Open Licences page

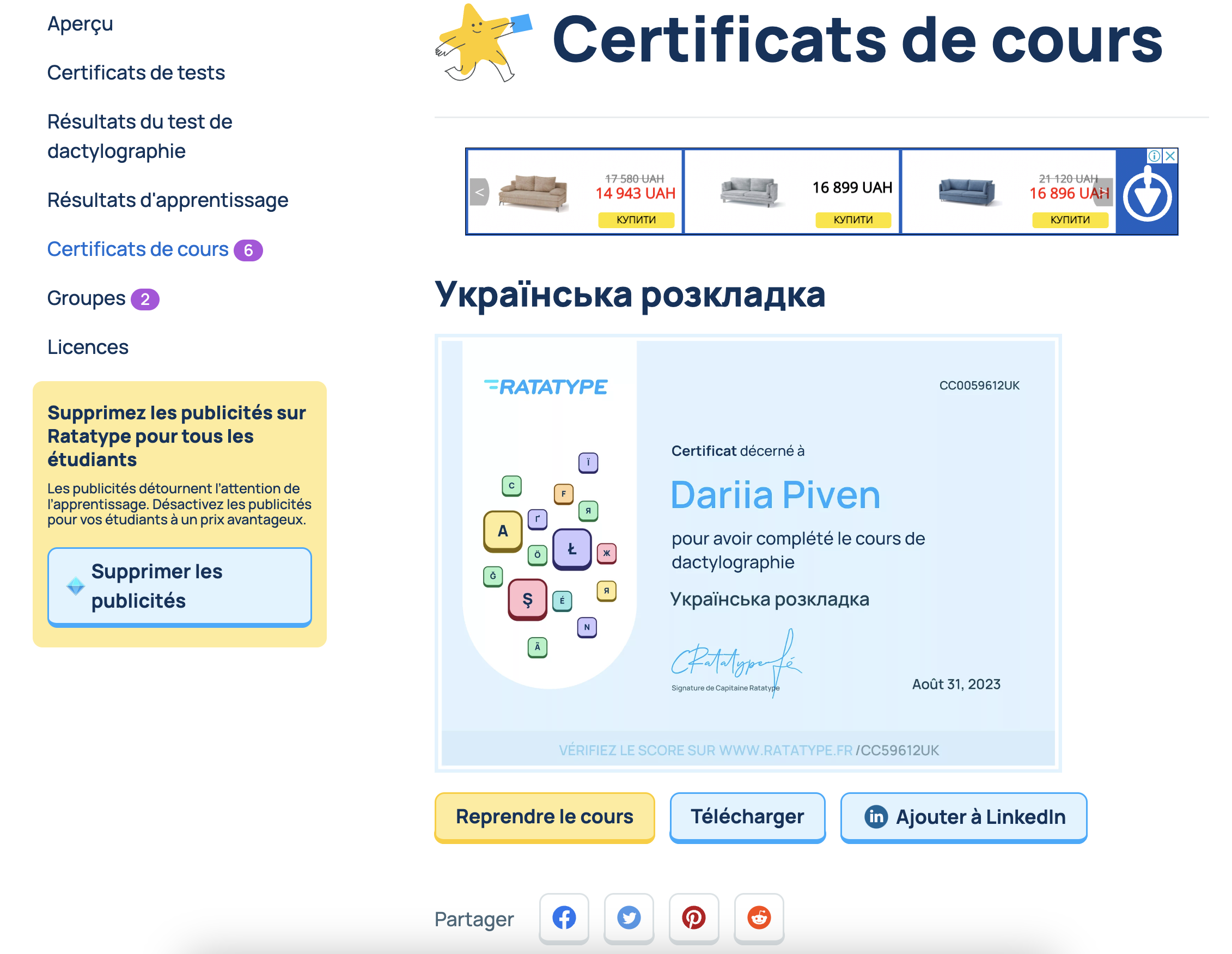tap(88, 347)
